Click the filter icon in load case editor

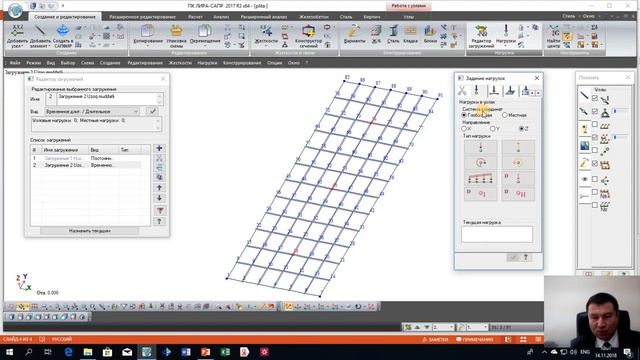160,211
